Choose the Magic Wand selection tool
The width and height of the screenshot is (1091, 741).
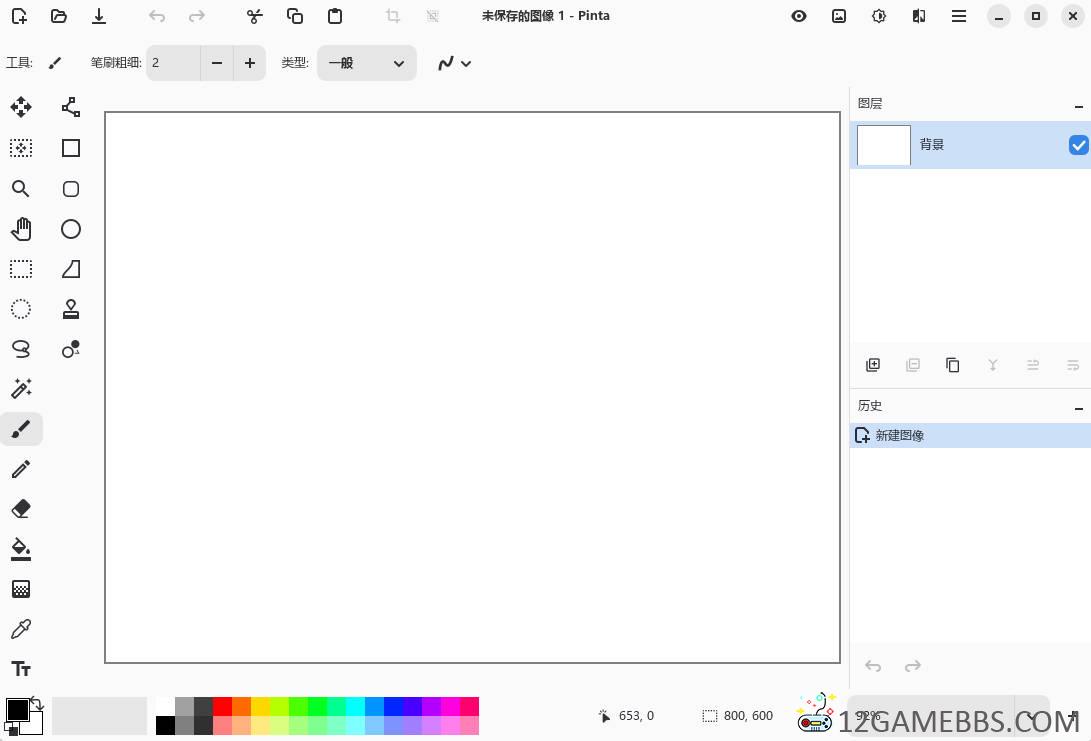pos(21,389)
